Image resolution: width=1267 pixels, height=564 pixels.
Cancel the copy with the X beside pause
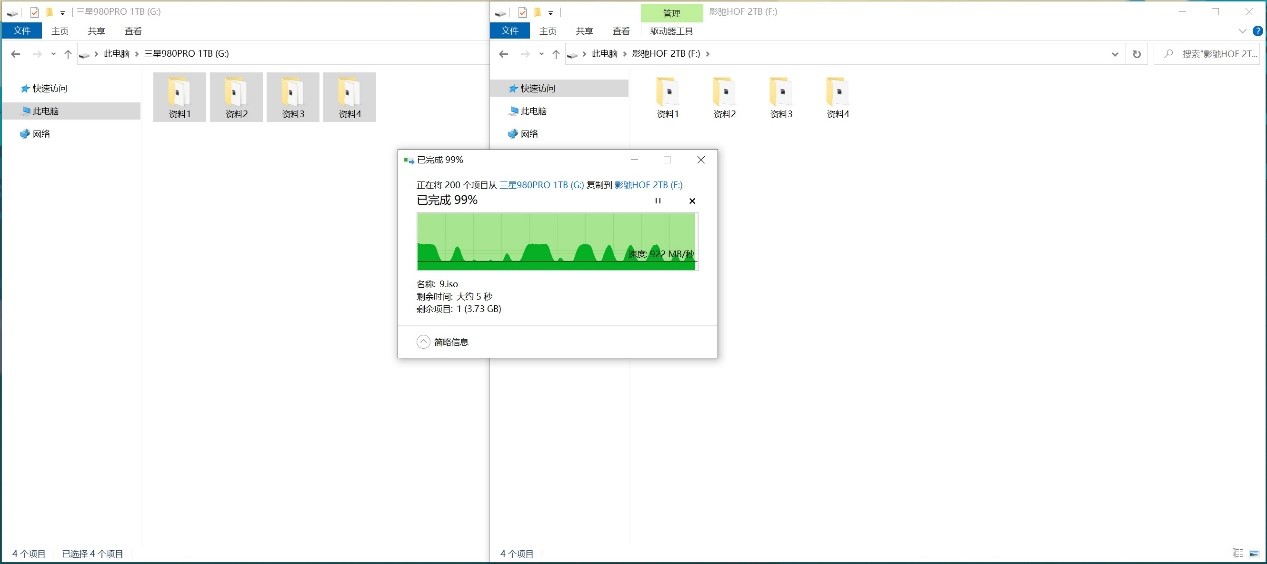coord(692,201)
